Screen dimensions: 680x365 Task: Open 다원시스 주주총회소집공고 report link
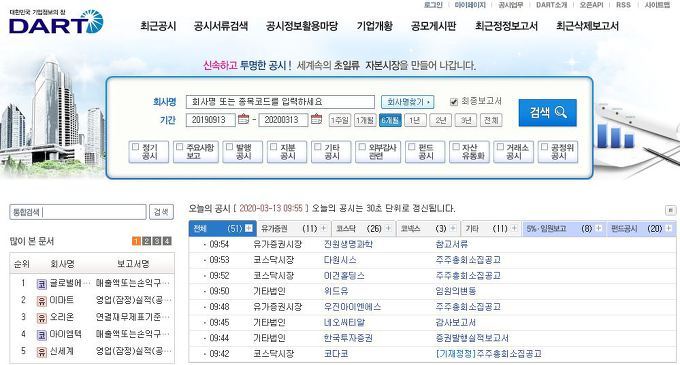pyautogui.click(x=468, y=260)
